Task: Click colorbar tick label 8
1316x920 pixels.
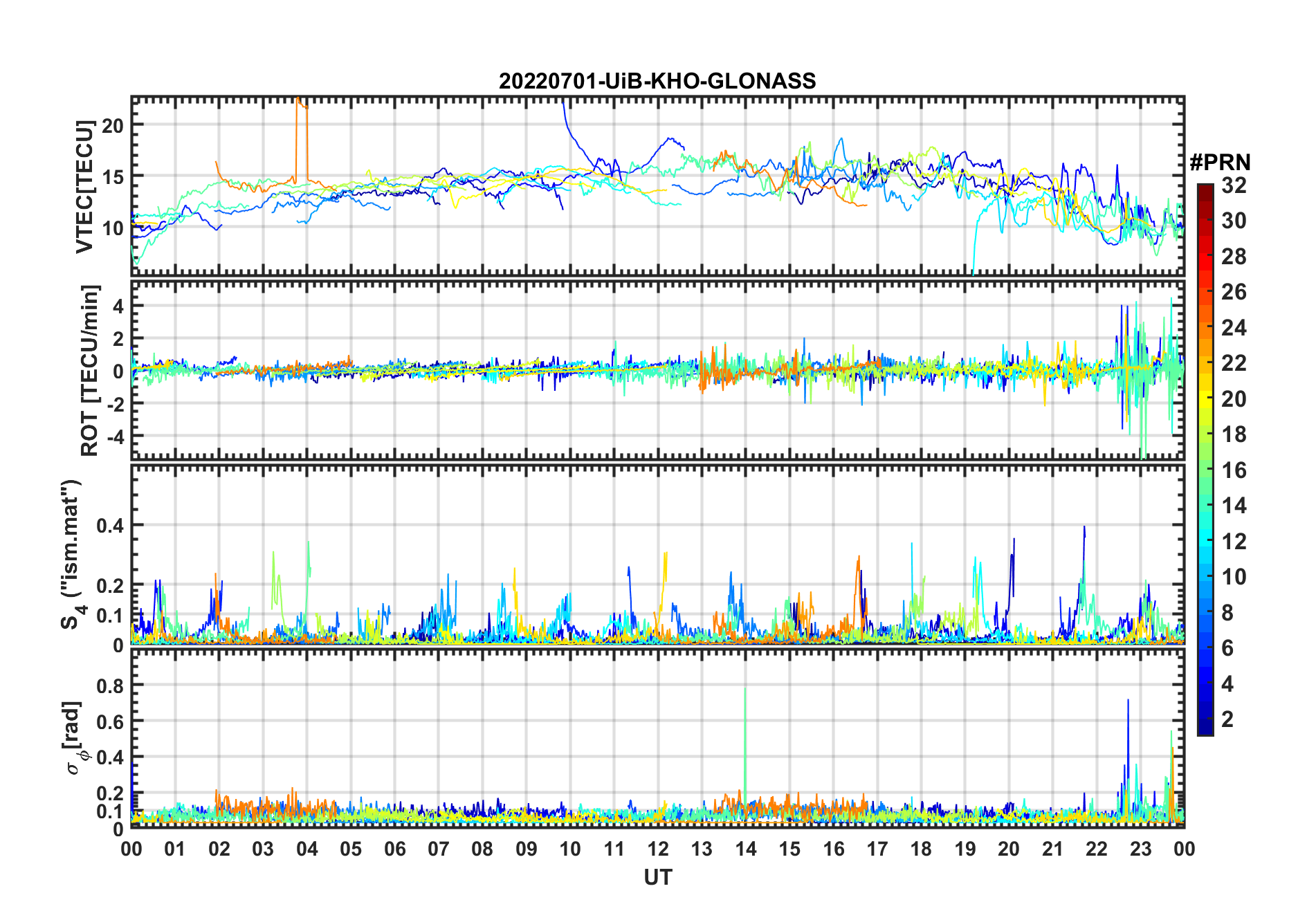Action: point(1228,613)
